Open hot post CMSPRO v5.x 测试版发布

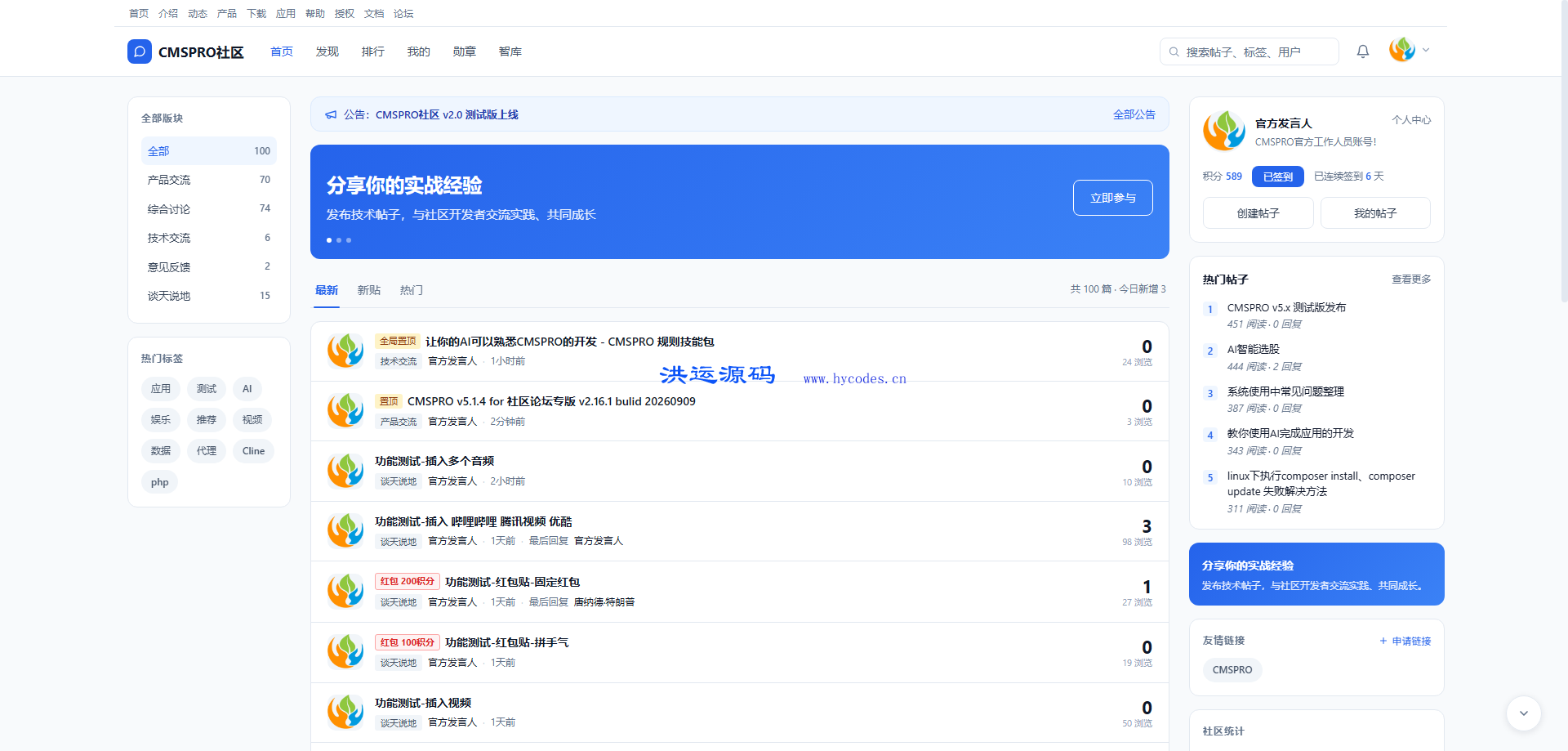(1286, 308)
